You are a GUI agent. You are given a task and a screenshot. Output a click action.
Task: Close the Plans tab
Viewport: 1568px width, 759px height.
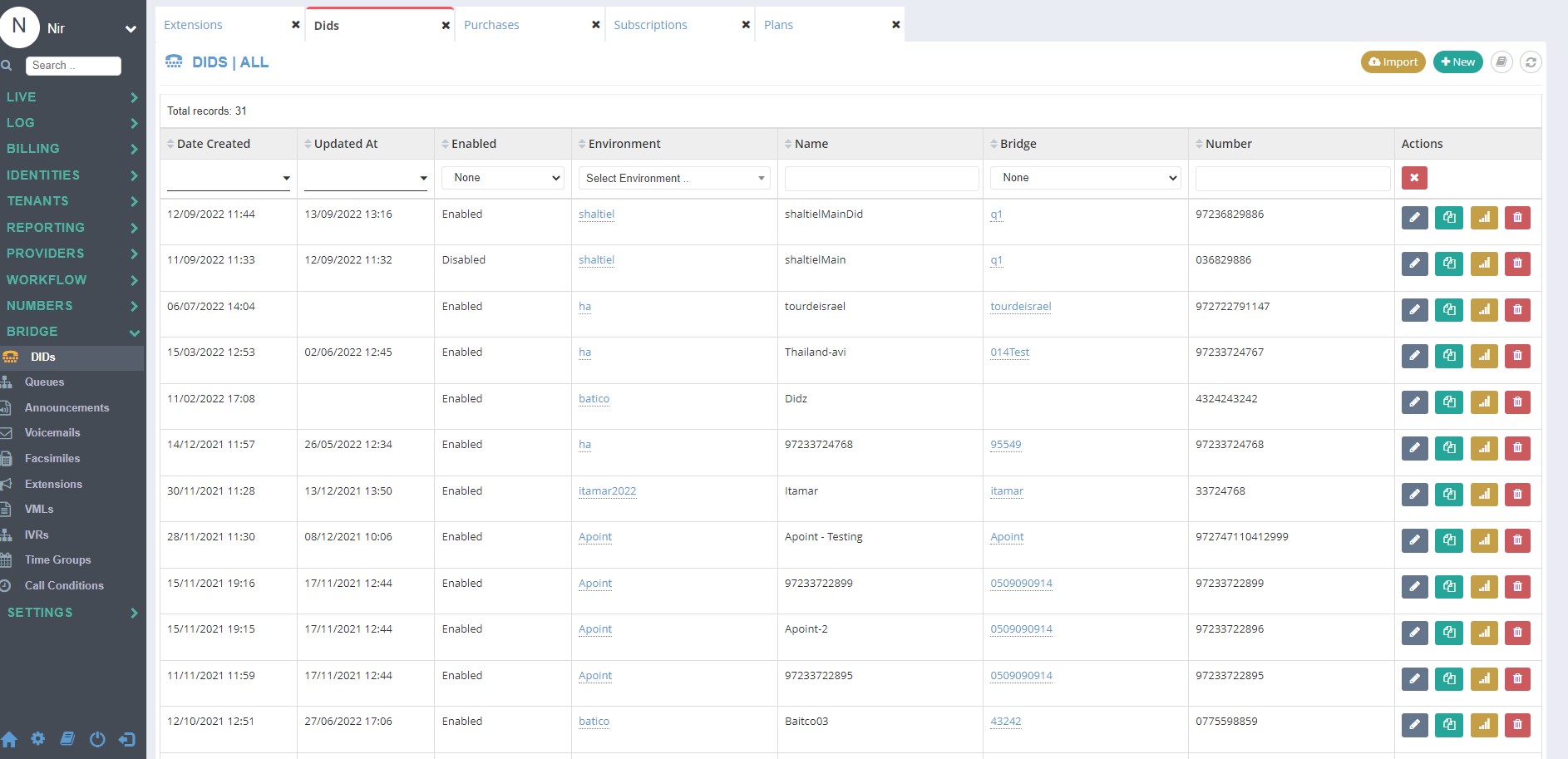[896, 25]
